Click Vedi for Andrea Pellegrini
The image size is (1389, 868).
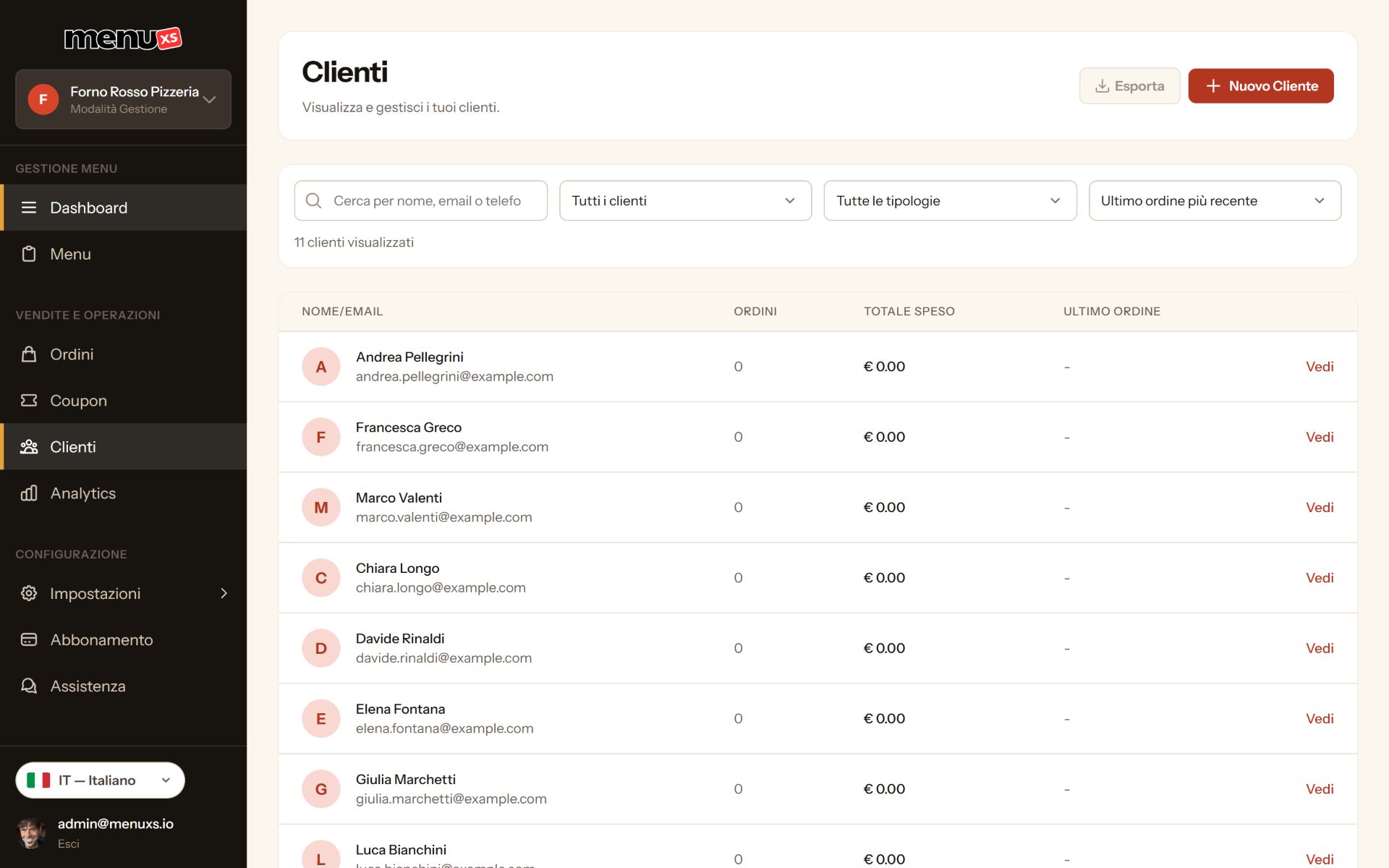point(1320,367)
